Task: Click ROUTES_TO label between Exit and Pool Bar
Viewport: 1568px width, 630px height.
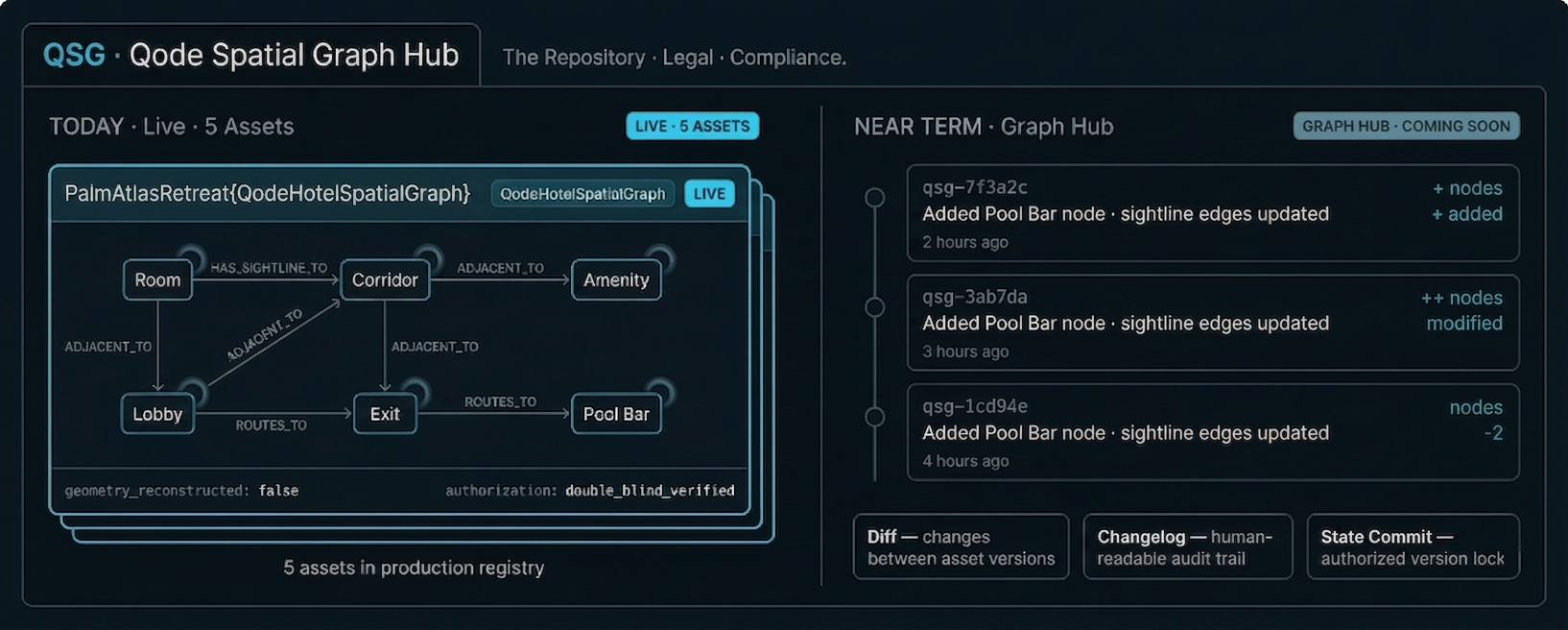Action: coord(501,401)
